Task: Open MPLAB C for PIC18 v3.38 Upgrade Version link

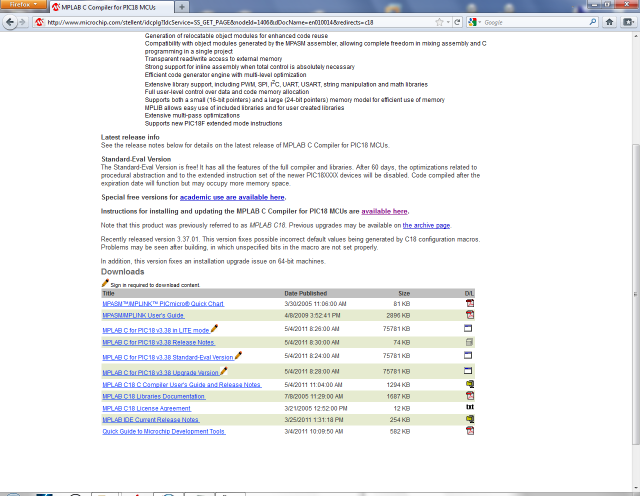Action: tap(160, 373)
